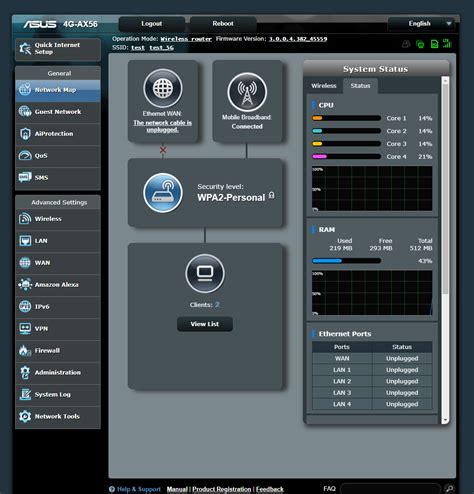The image size is (474, 494).
Task: Click the Mobile Broadband Connected status text
Action: pos(247,126)
